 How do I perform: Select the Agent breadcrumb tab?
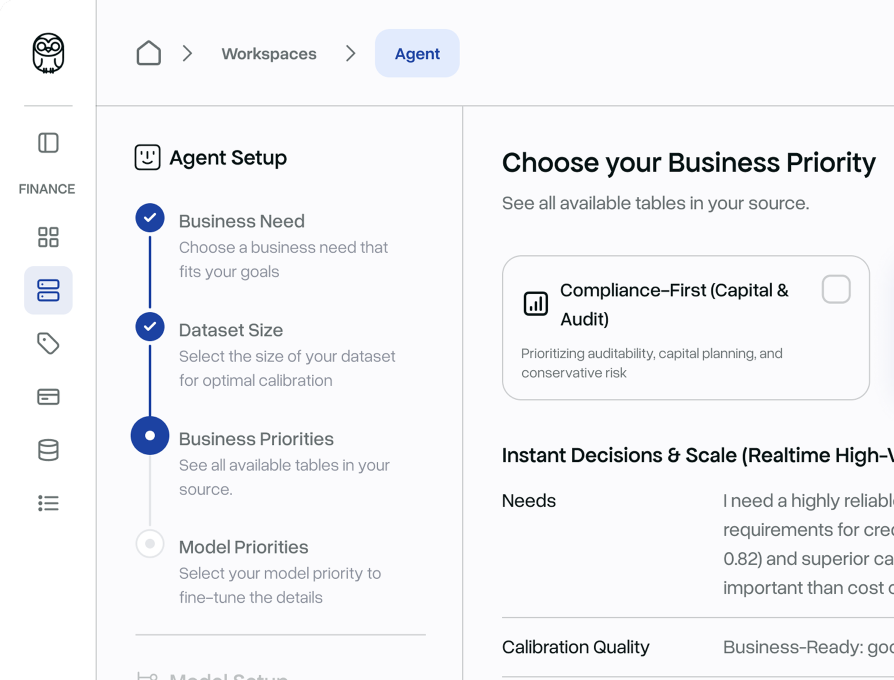point(417,53)
